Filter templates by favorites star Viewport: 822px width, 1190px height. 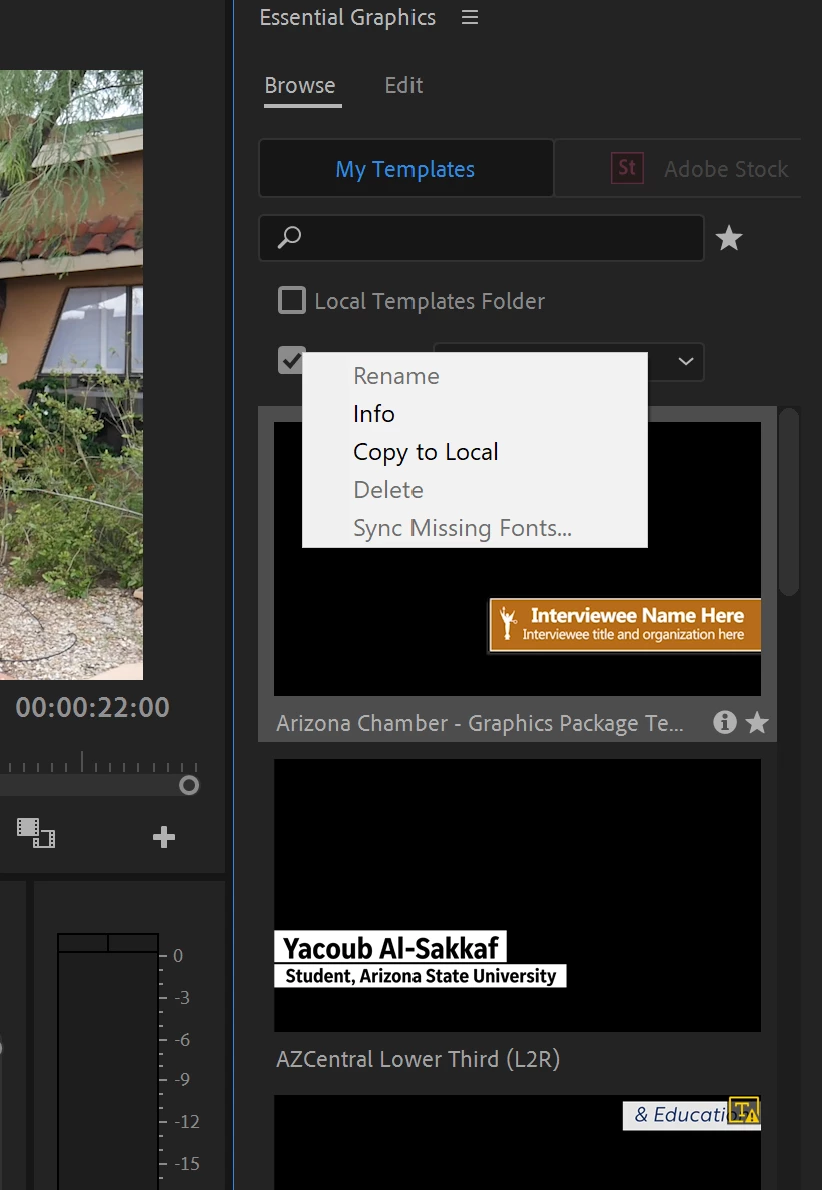click(x=729, y=238)
